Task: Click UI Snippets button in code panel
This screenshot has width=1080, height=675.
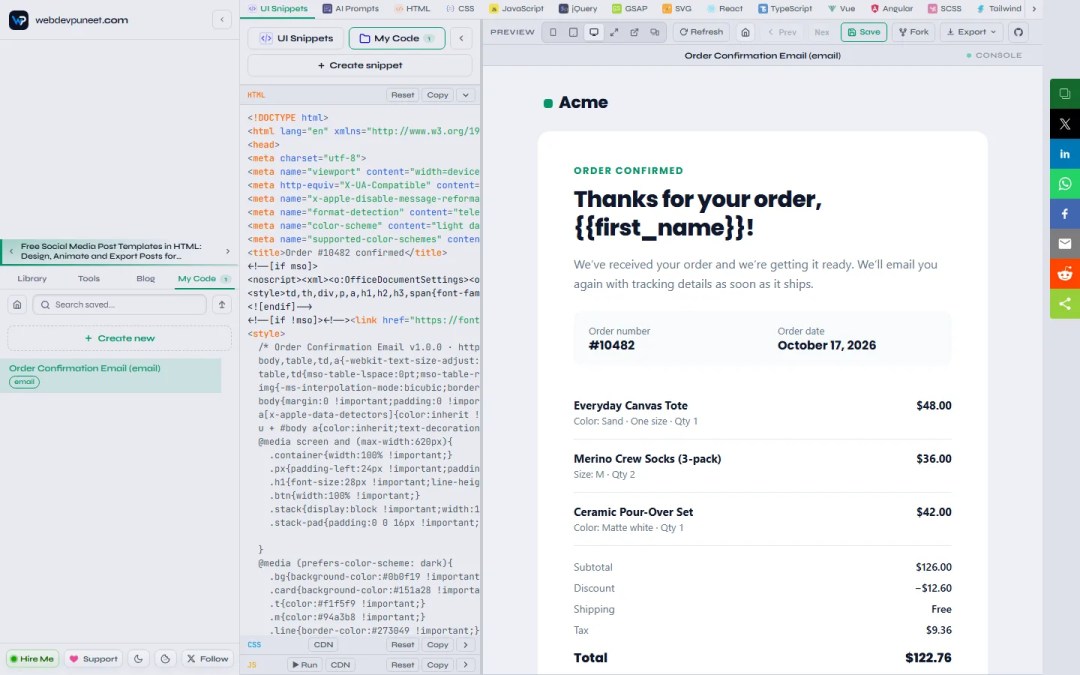Action: tap(295, 38)
